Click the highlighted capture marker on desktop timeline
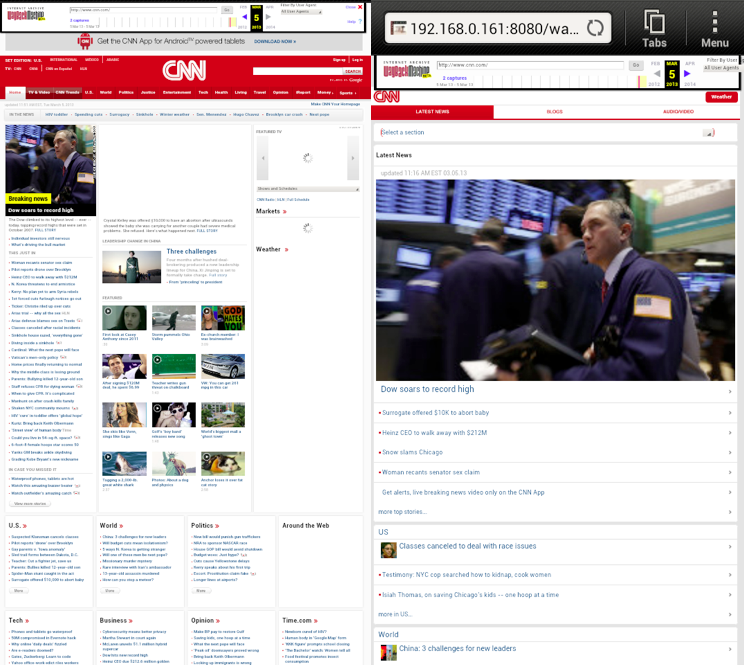744x666 pixels. (232, 22)
